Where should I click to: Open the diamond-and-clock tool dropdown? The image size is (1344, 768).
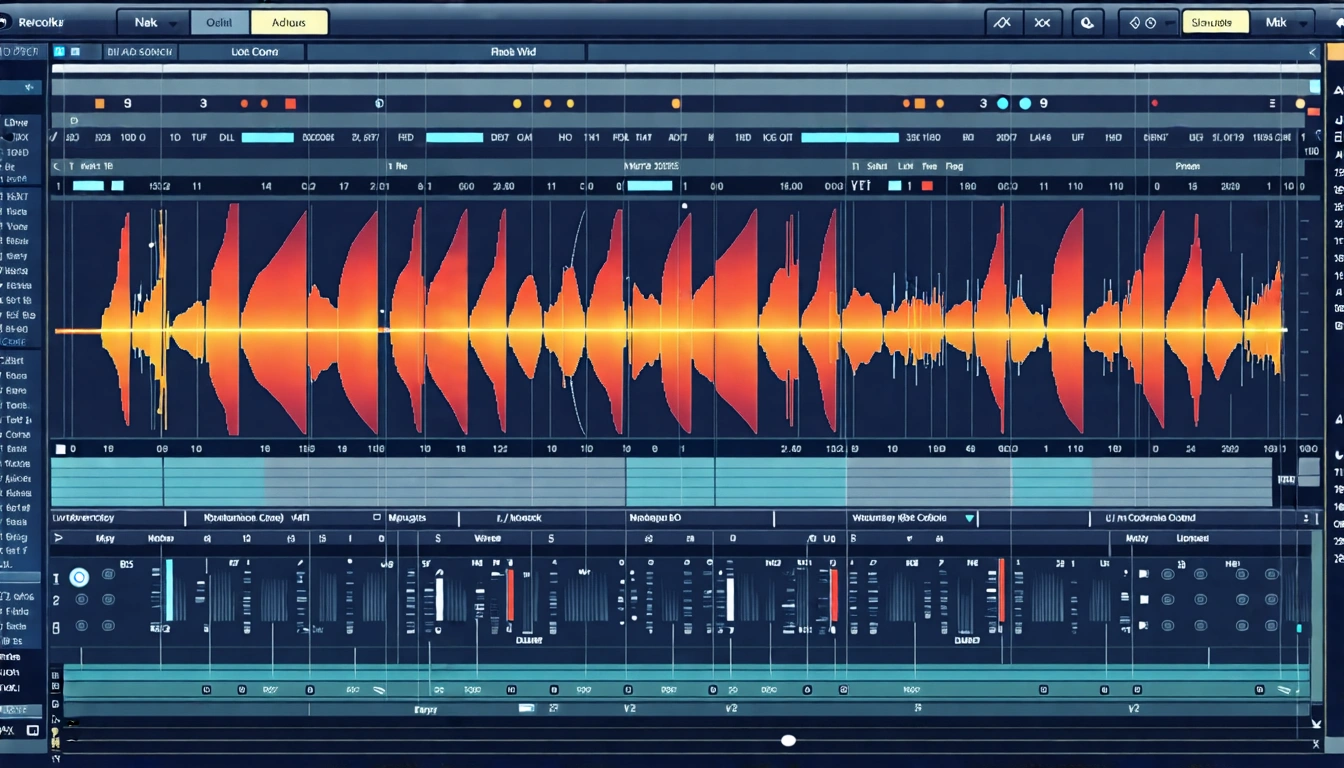pos(1148,22)
